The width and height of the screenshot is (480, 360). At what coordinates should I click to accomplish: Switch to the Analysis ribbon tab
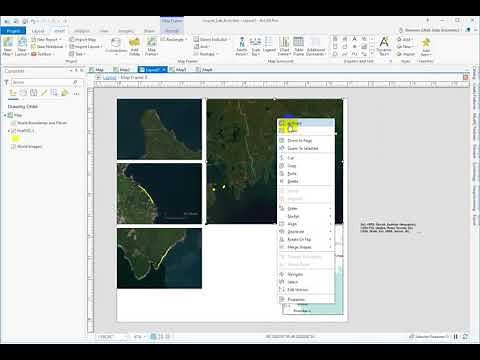[82, 31]
